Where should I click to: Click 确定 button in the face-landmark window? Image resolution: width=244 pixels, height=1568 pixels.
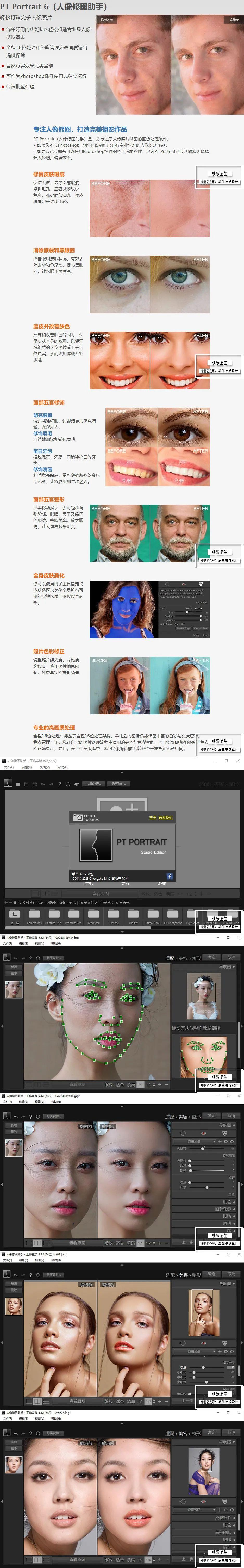point(212,957)
